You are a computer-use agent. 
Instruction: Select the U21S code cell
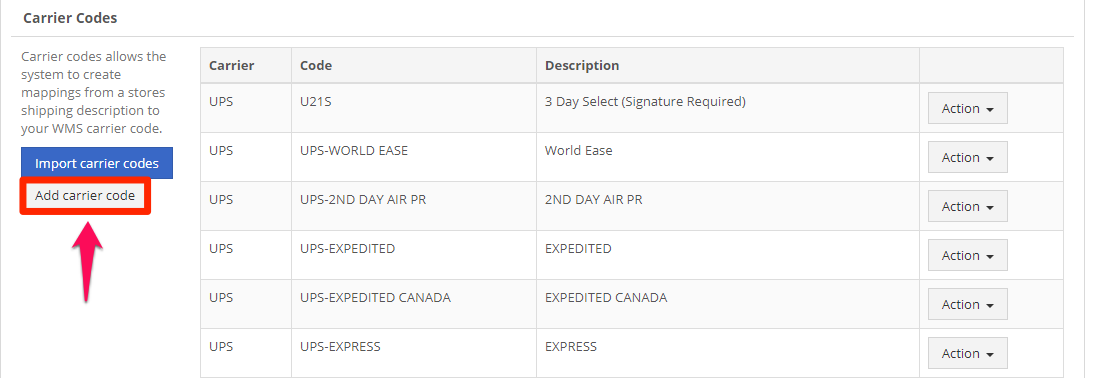coord(414,108)
